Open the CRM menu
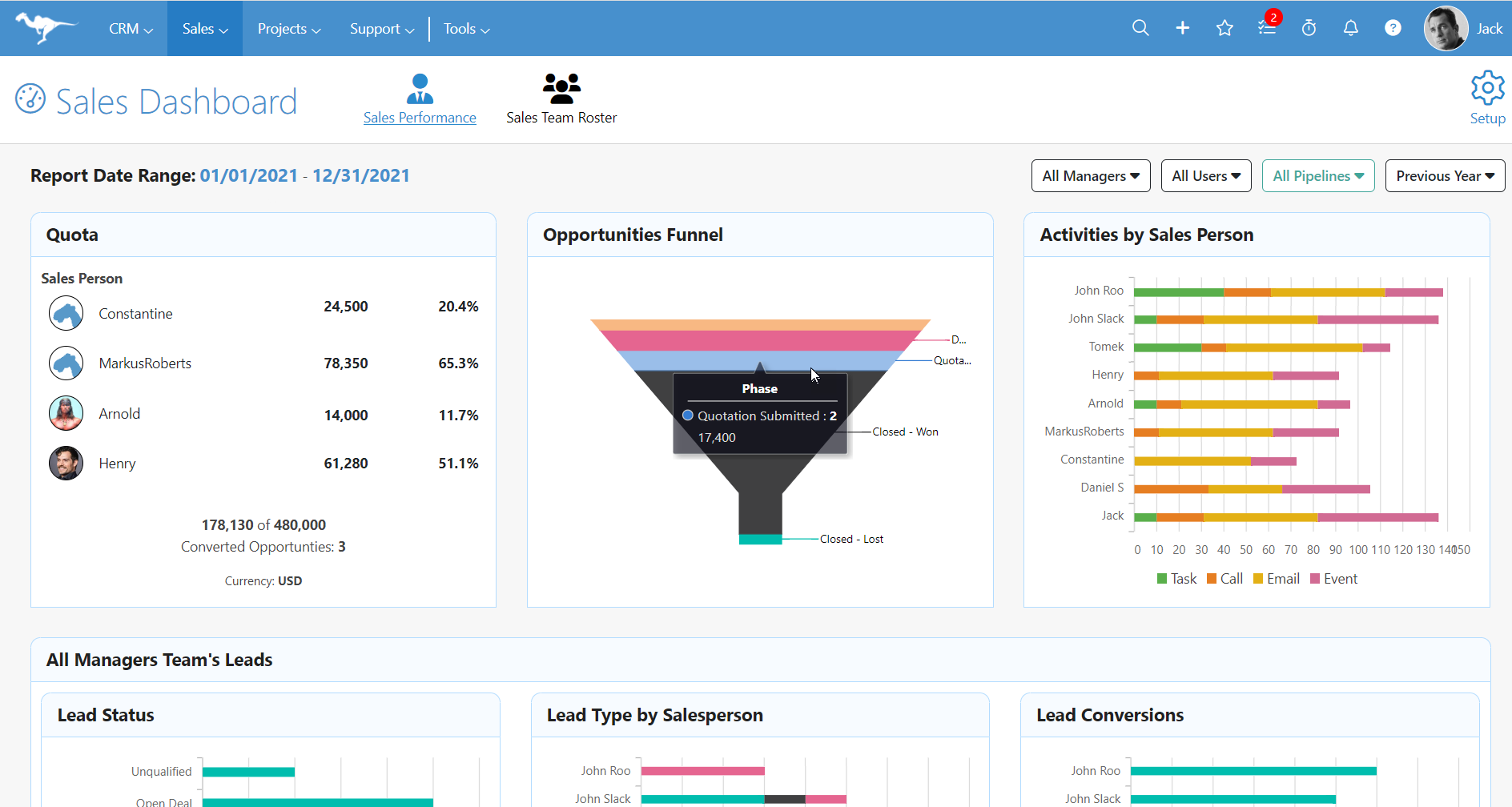1512x807 pixels. 131,29
